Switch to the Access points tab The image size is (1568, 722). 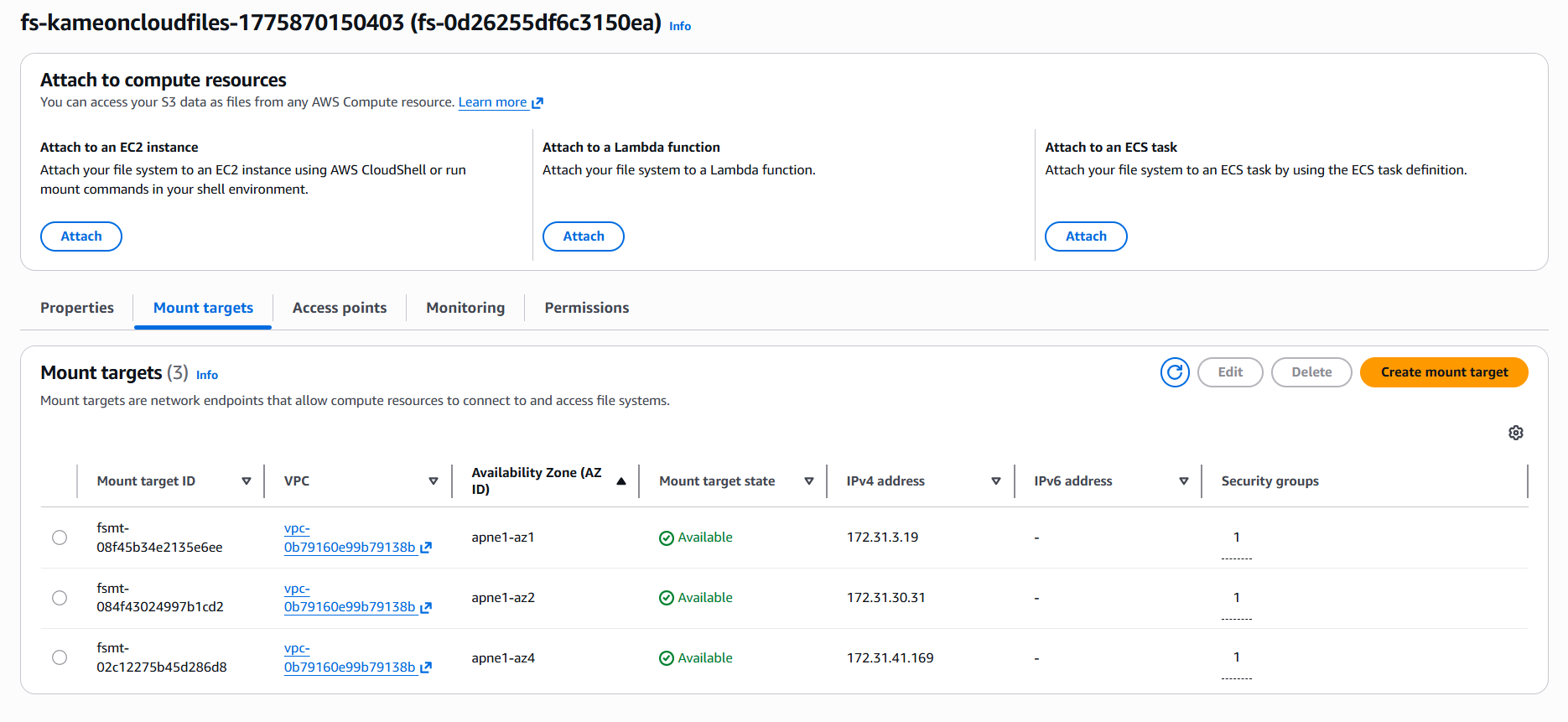tap(340, 308)
